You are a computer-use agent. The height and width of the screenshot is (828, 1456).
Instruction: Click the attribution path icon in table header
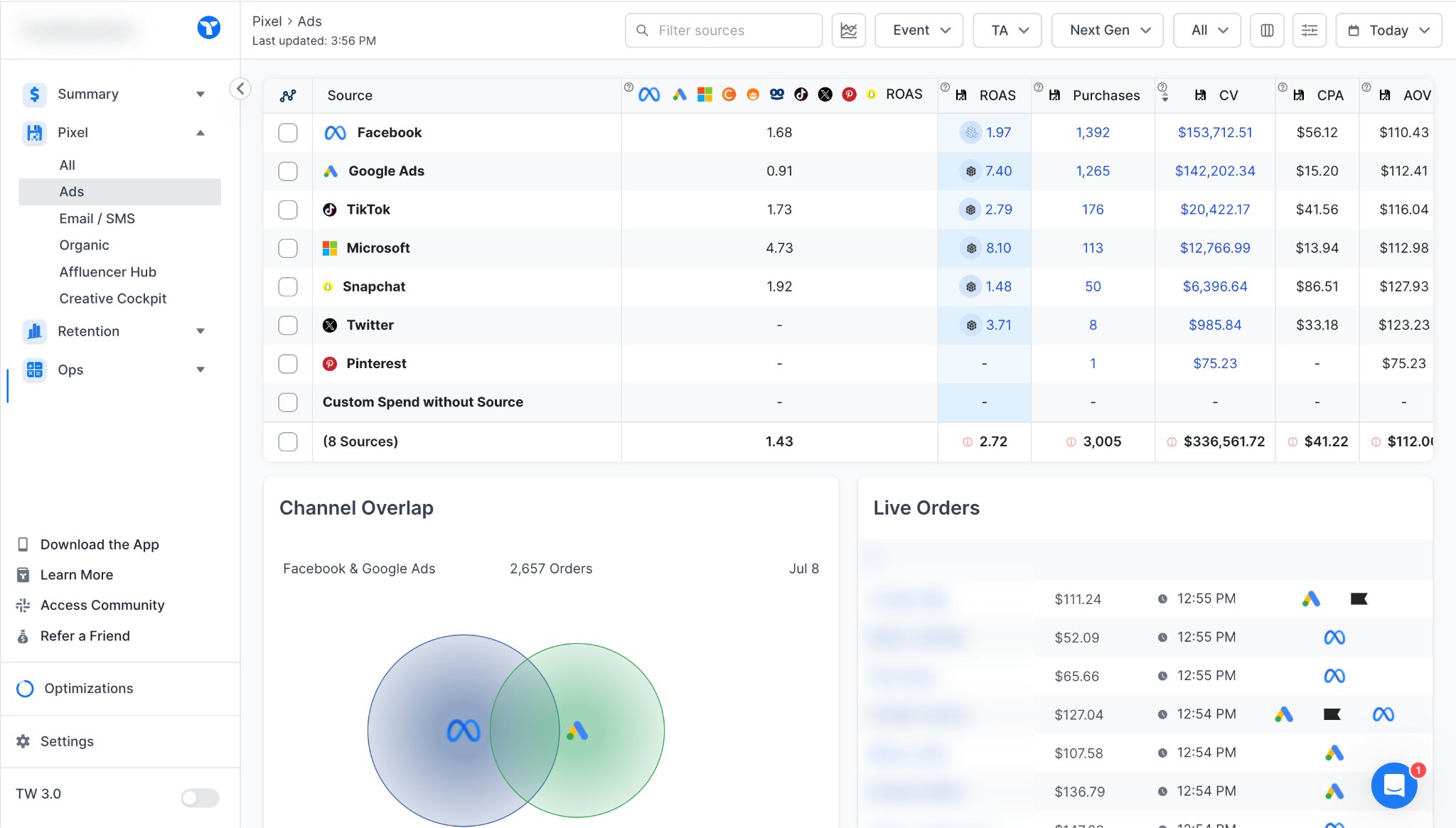click(288, 95)
